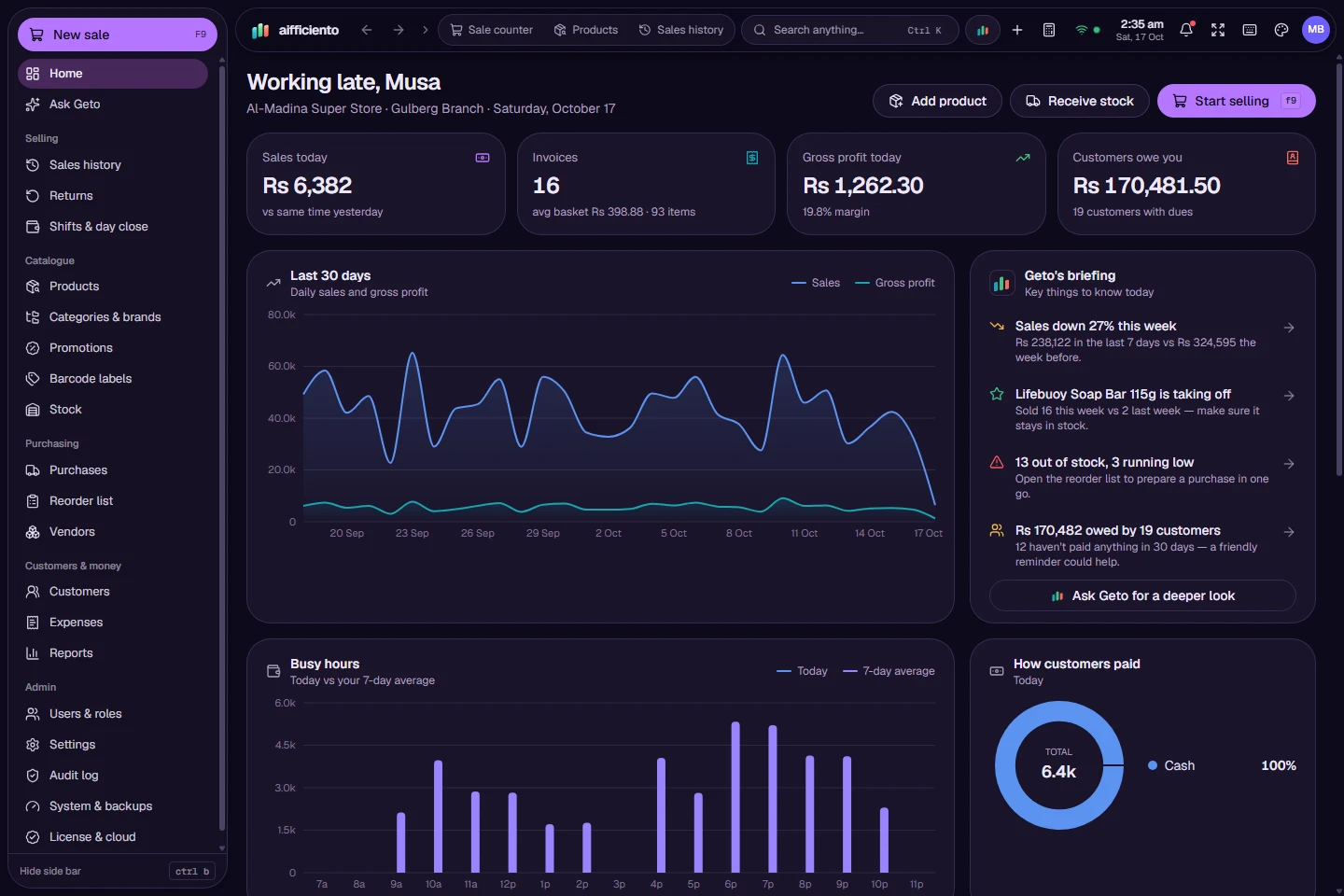1344x896 pixels.
Task: Click the plus icon in top bar
Action: [1017, 30]
